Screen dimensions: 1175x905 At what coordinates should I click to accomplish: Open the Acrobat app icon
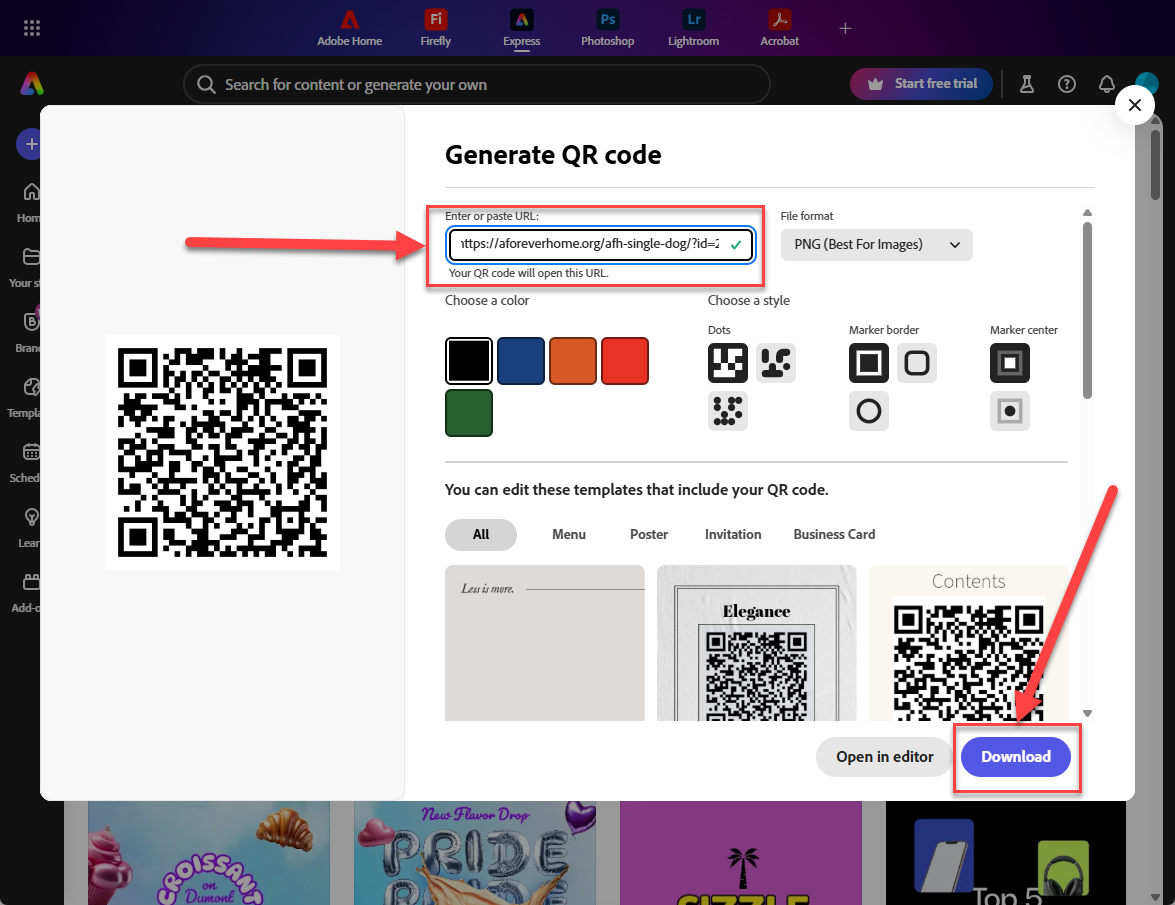pyautogui.click(x=779, y=20)
